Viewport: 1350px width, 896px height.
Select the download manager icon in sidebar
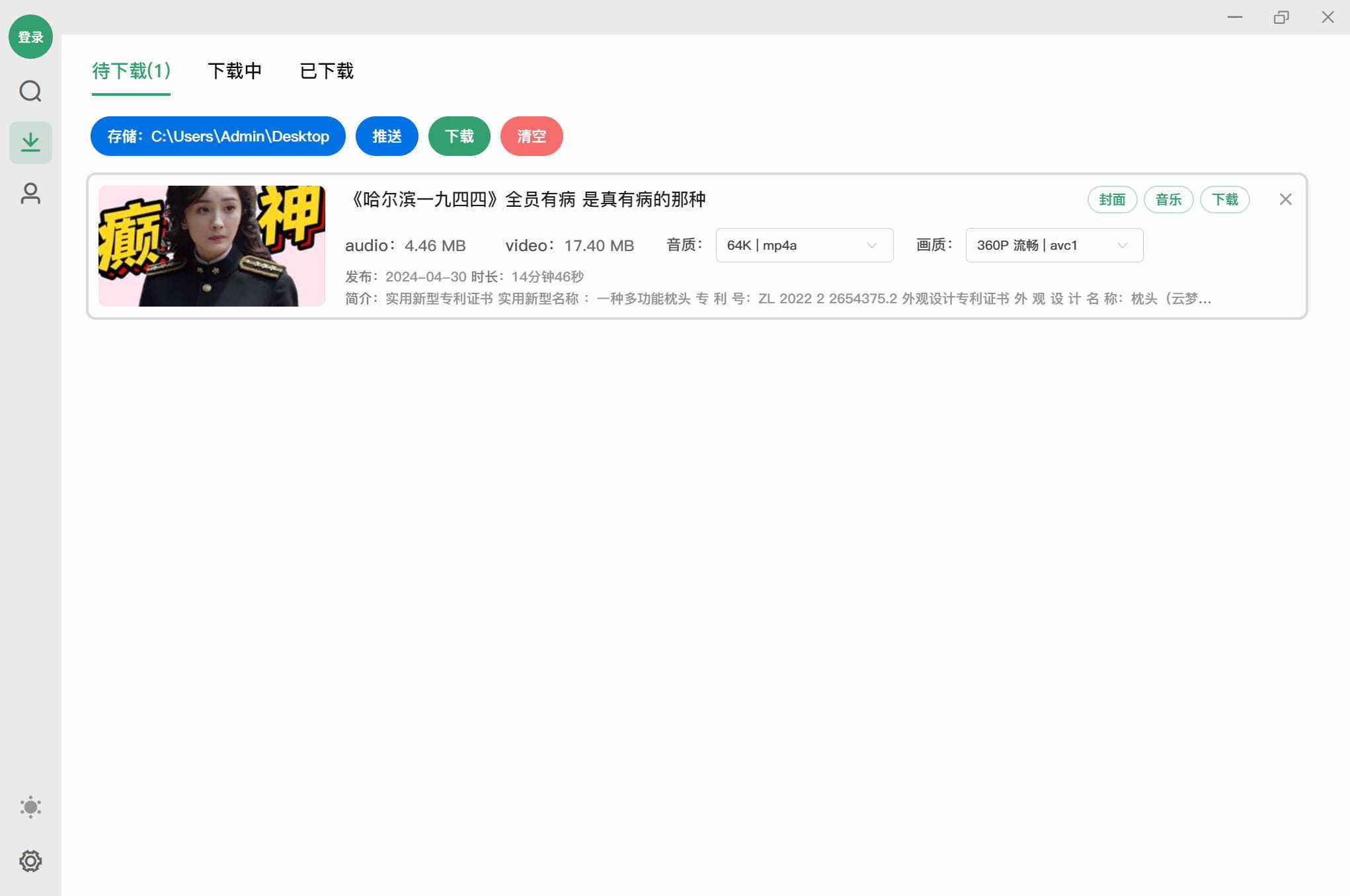coord(30,141)
